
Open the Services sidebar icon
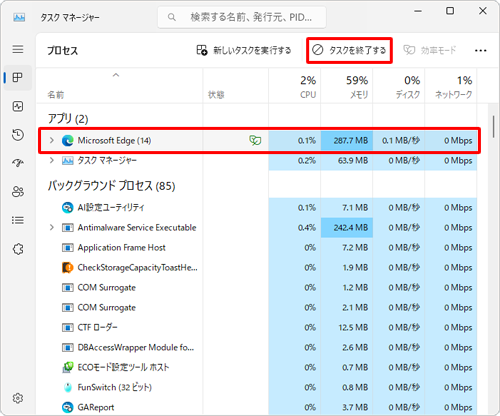coord(18,249)
